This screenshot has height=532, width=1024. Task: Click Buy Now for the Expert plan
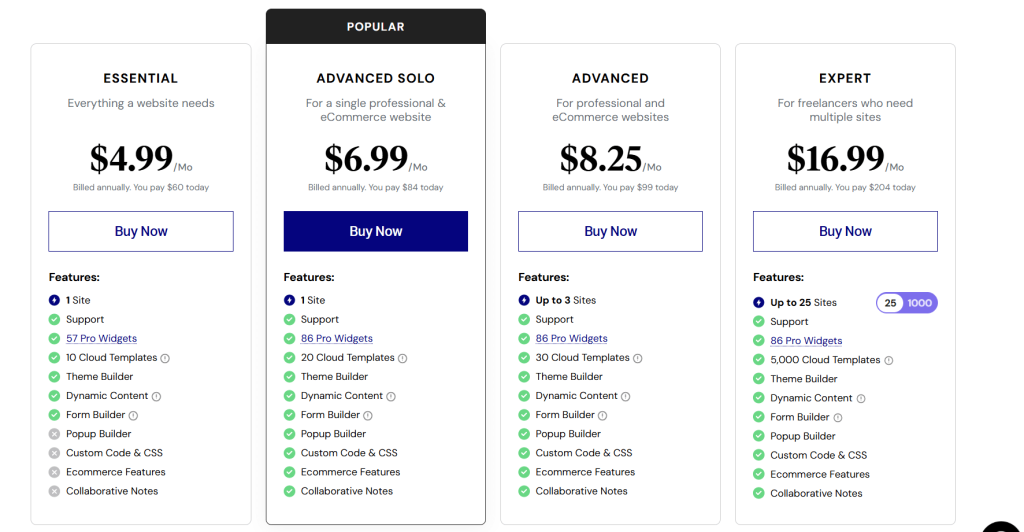pyautogui.click(x=845, y=231)
